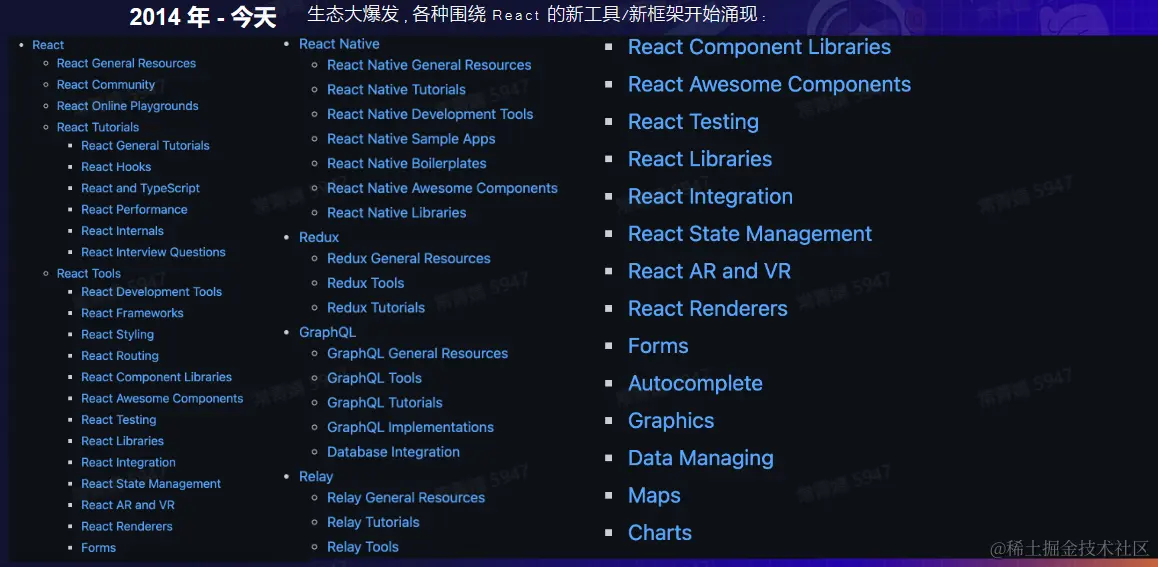Open Relay General Resources
The image size is (1158, 567).
(x=406, y=498)
